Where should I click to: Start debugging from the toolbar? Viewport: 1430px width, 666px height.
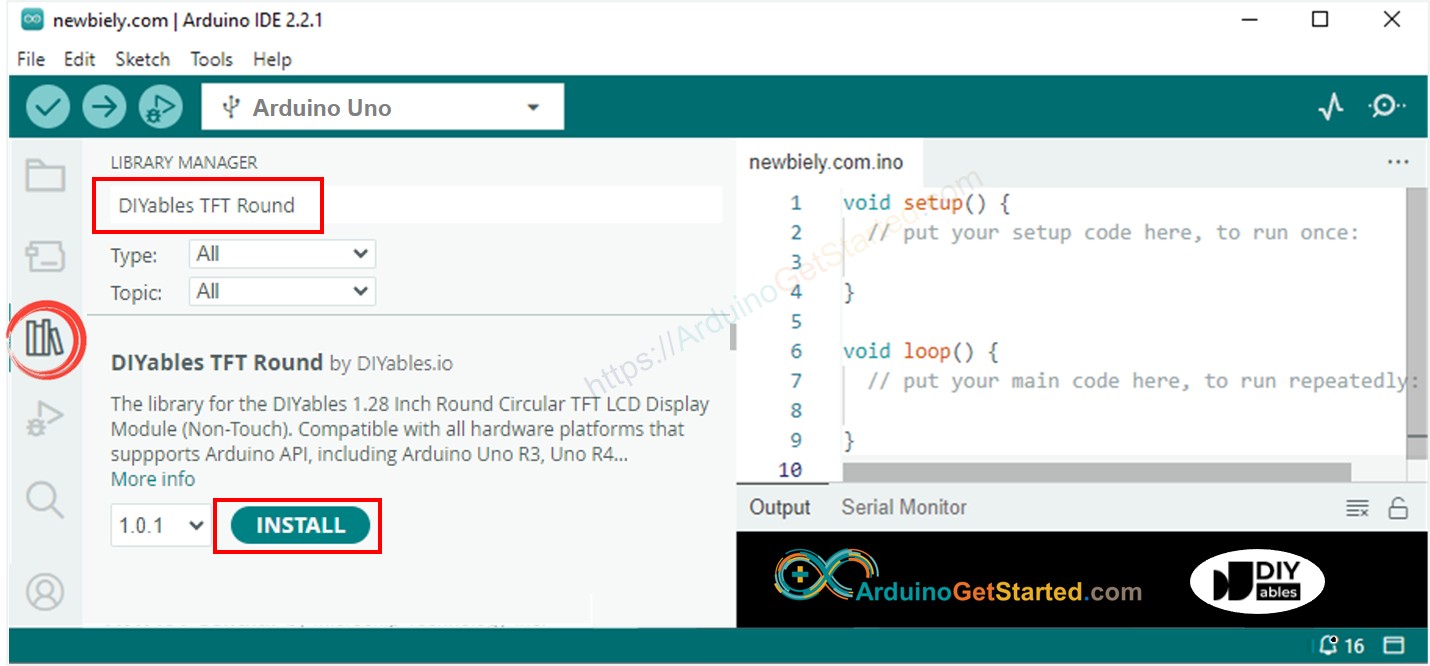[x=160, y=106]
